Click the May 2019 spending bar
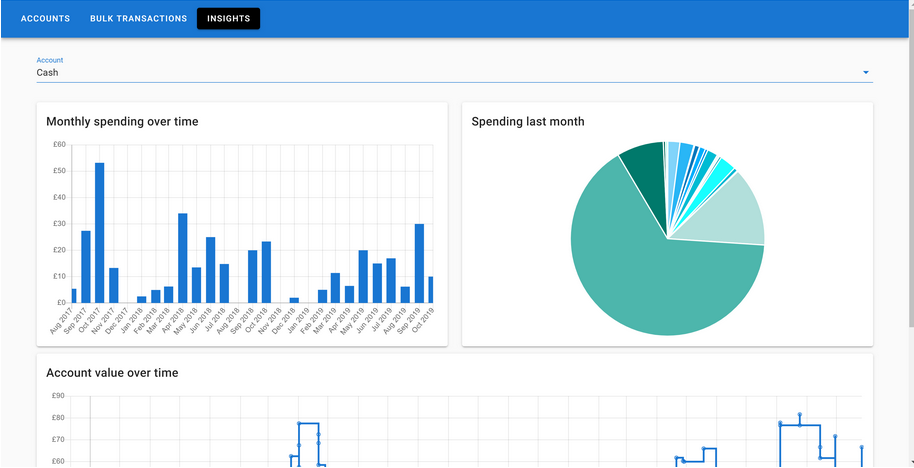This screenshot has width=914, height=468. pyautogui.click(x=363, y=277)
